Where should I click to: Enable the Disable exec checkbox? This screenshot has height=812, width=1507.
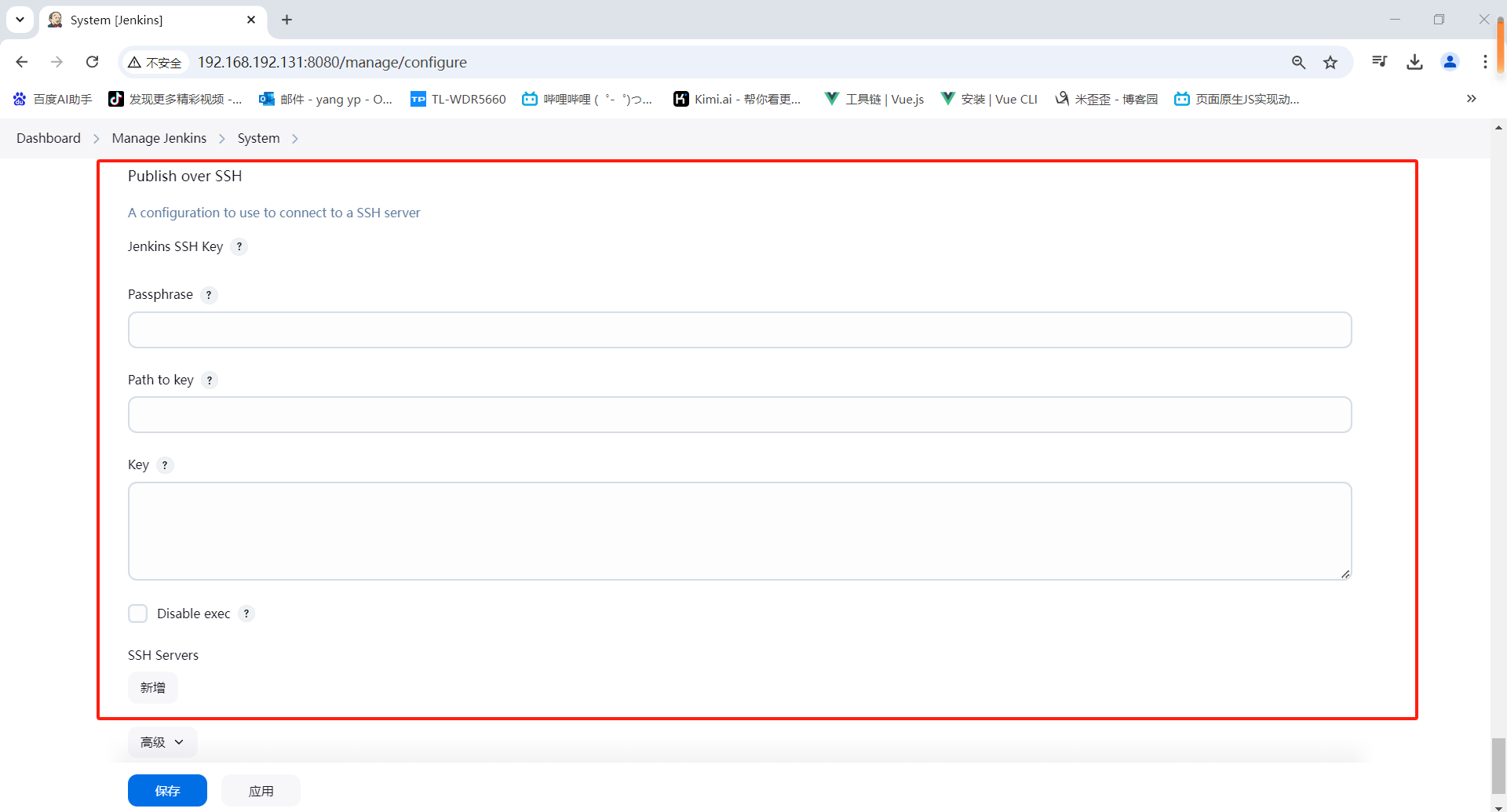(138, 614)
